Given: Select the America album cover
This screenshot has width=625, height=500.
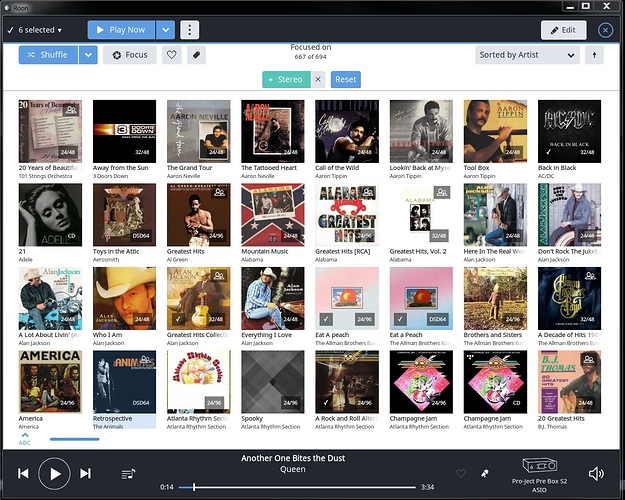Looking at the screenshot, I should [50, 382].
